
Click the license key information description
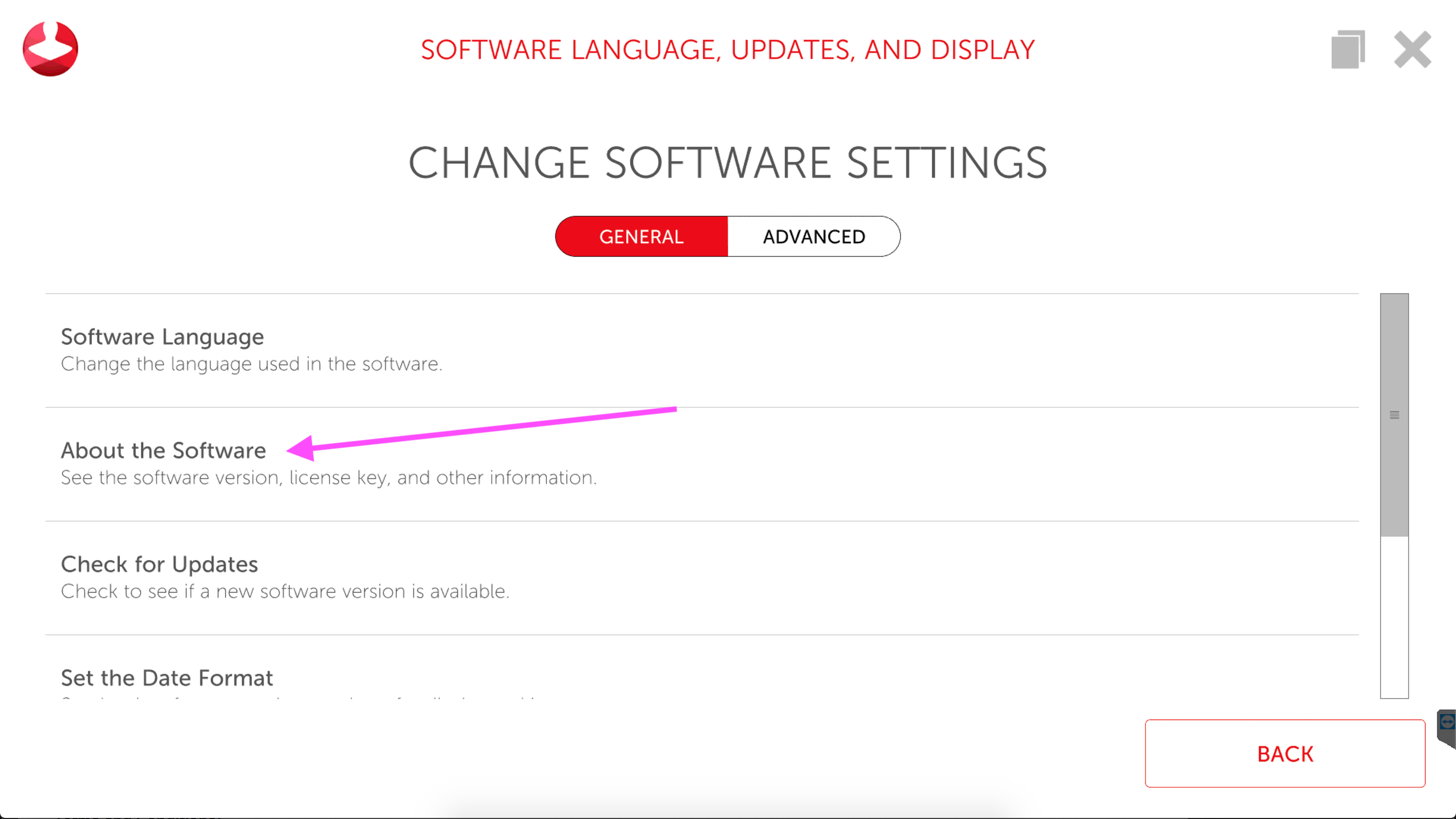pos(329,478)
